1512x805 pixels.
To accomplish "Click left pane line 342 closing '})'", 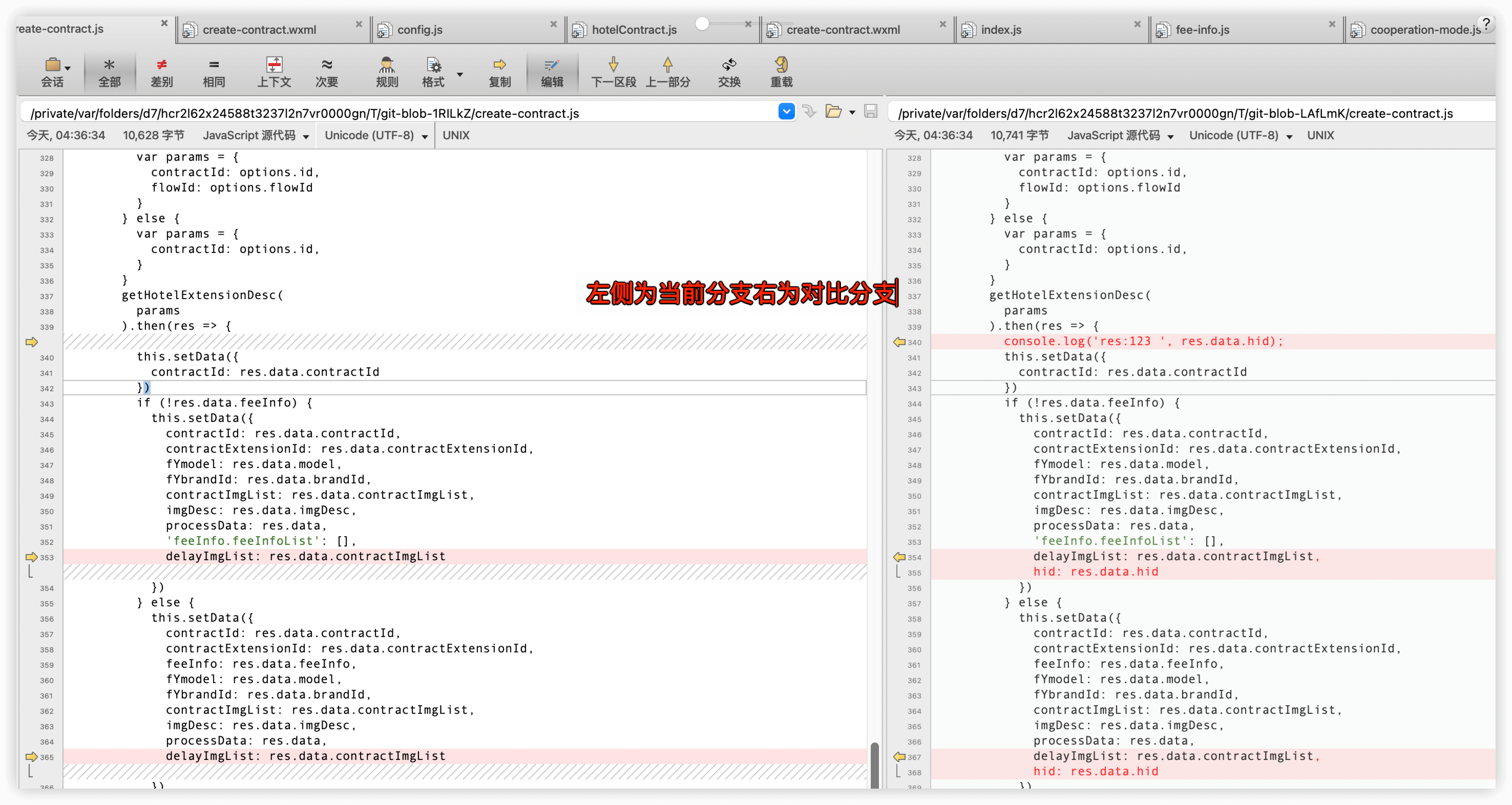I will click(144, 387).
